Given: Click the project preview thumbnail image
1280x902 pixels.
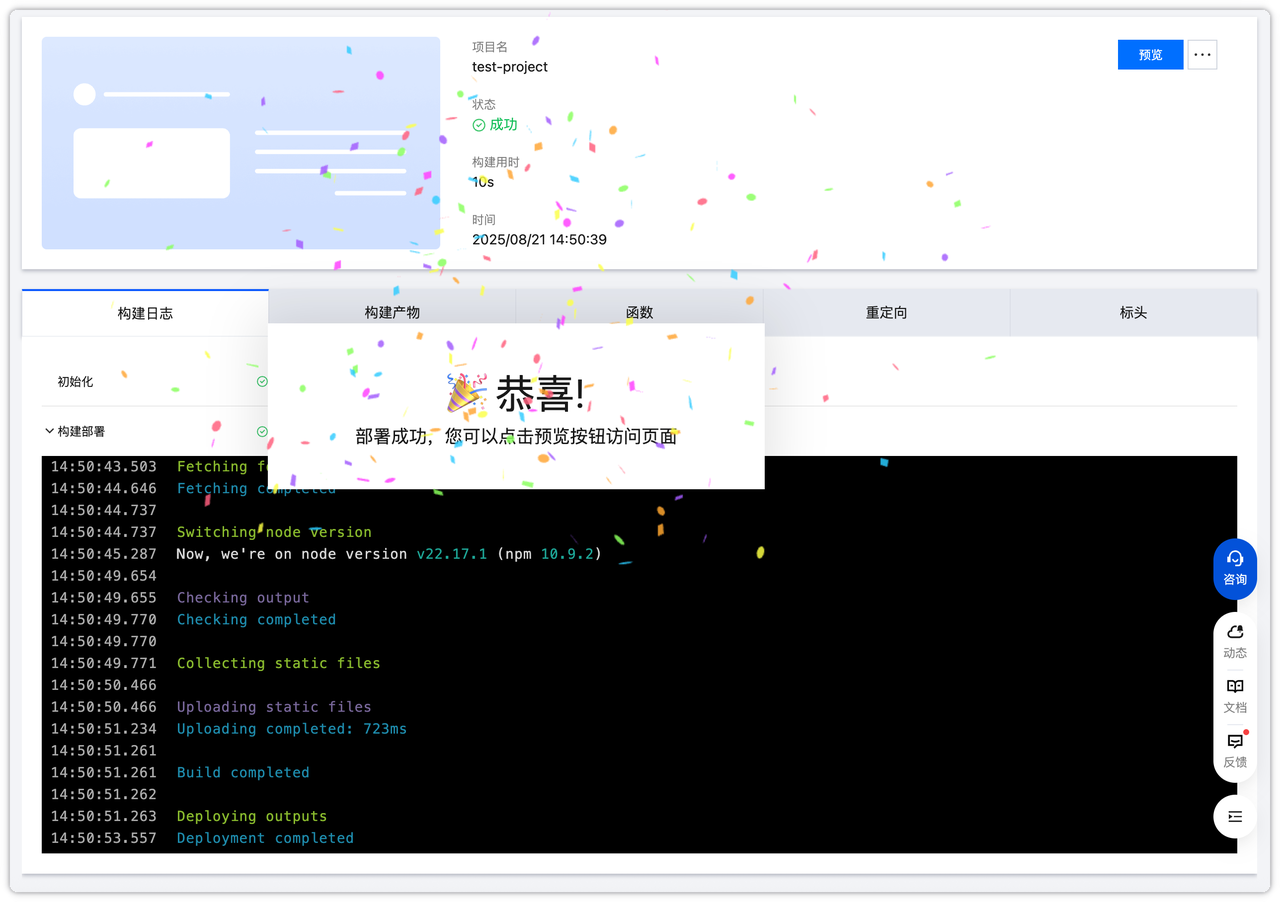Looking at the screenshot, I should [240, 143].
